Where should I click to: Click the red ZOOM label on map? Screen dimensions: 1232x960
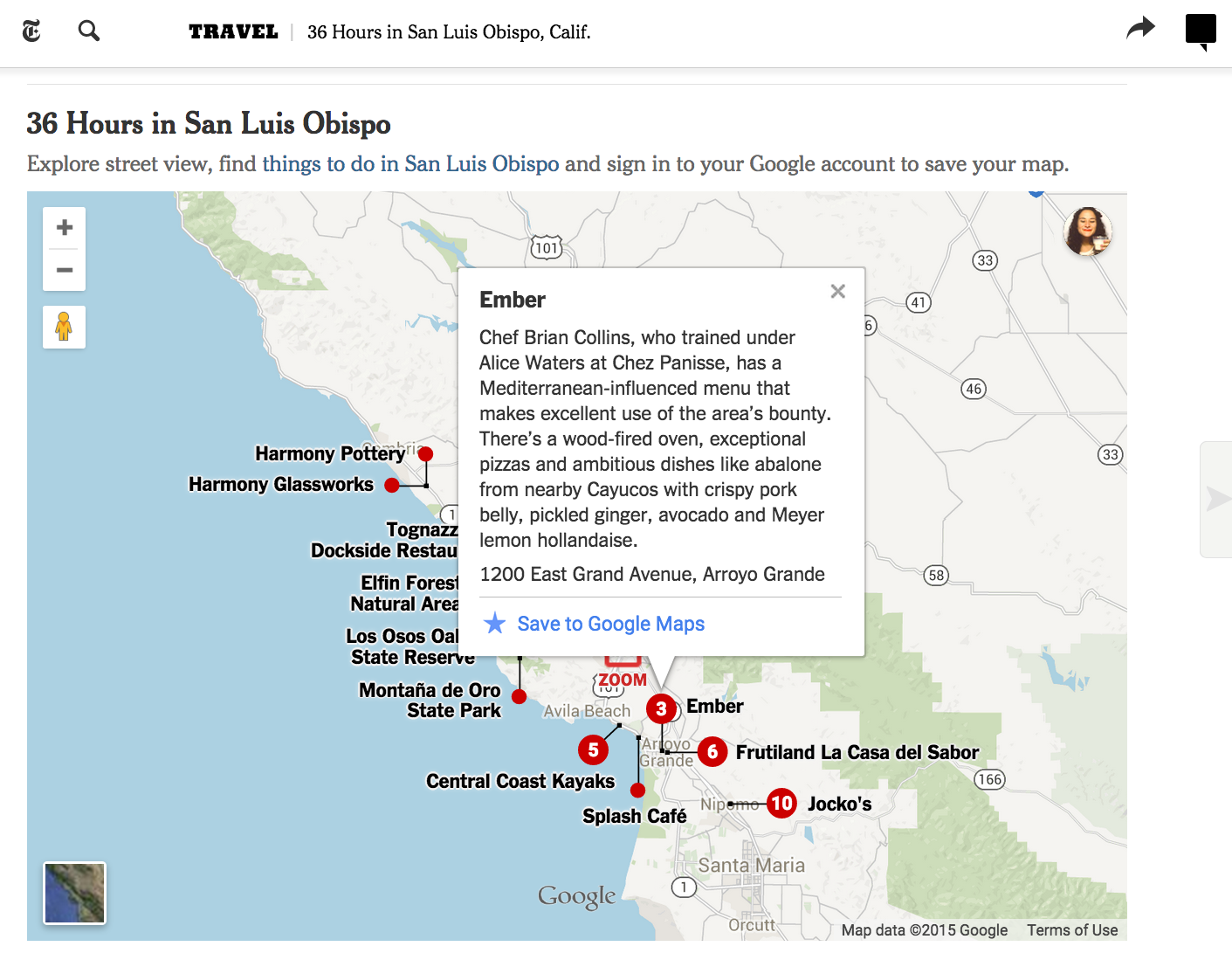[623, 680]
